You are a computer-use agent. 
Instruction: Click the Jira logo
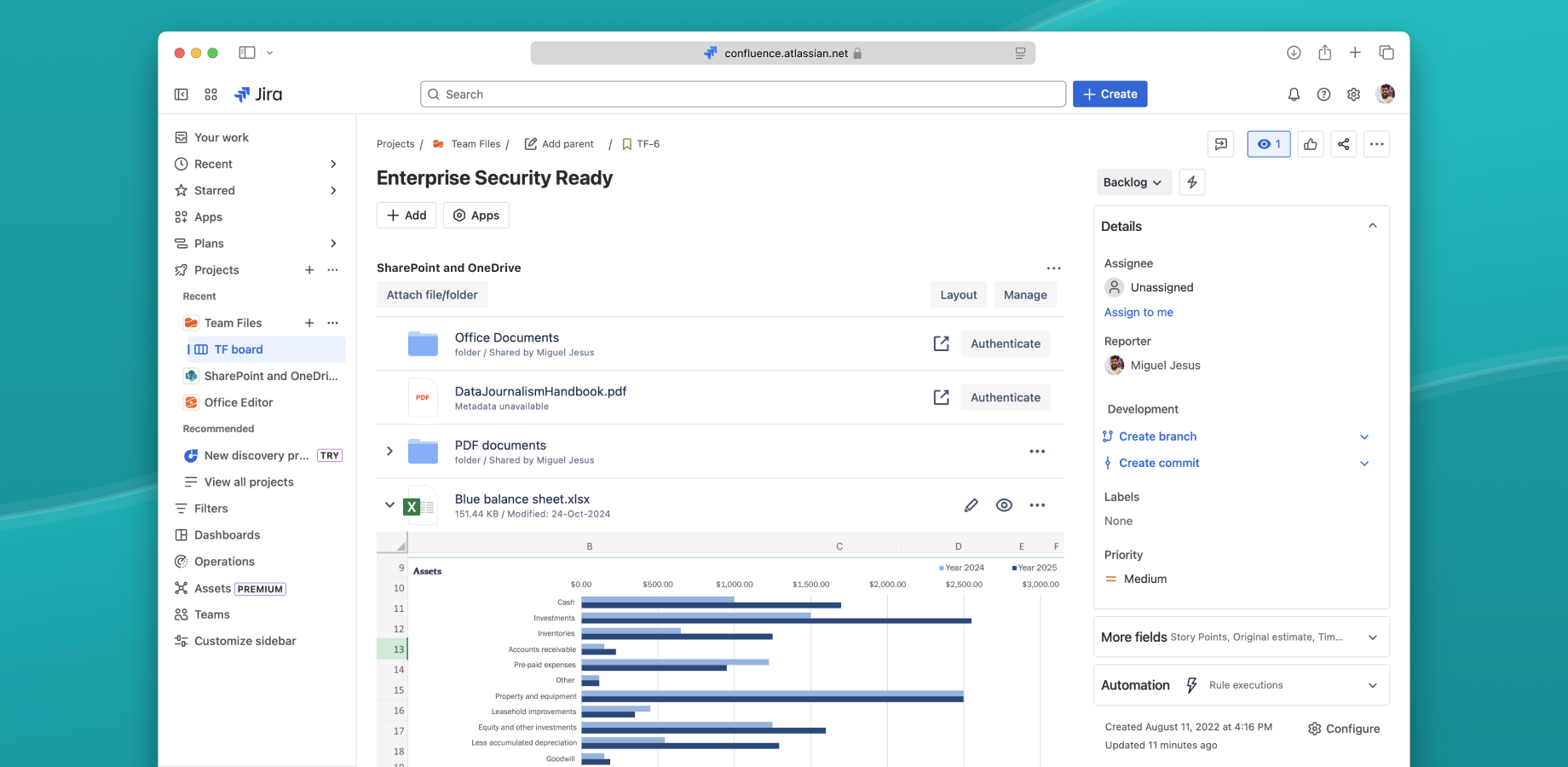[x=258, y=95]
